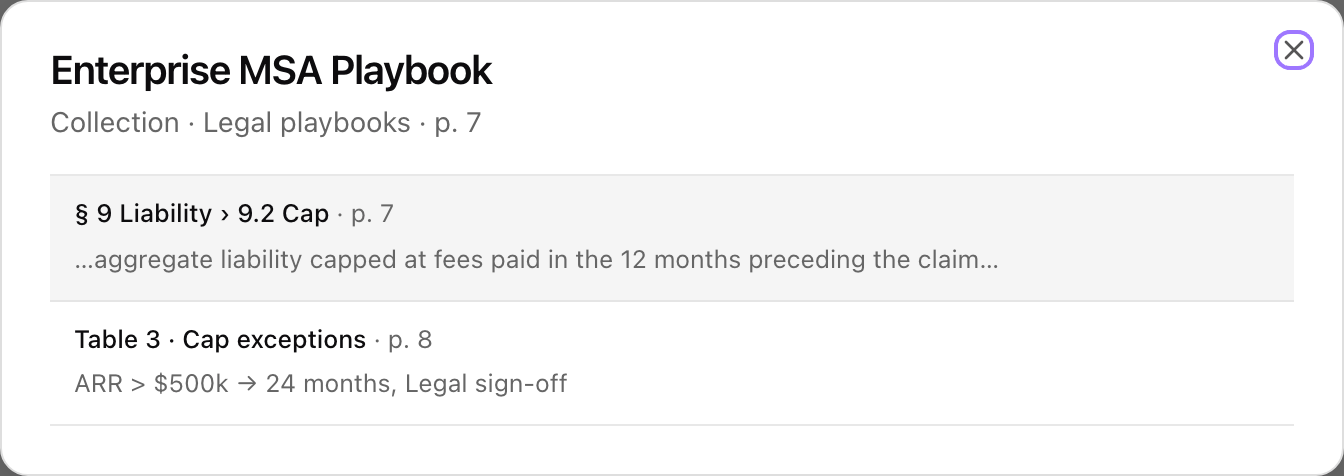1344x476 pixels.
Task: Click the § 9 Liability breadcrumb segment
Action: coord(143,214)
